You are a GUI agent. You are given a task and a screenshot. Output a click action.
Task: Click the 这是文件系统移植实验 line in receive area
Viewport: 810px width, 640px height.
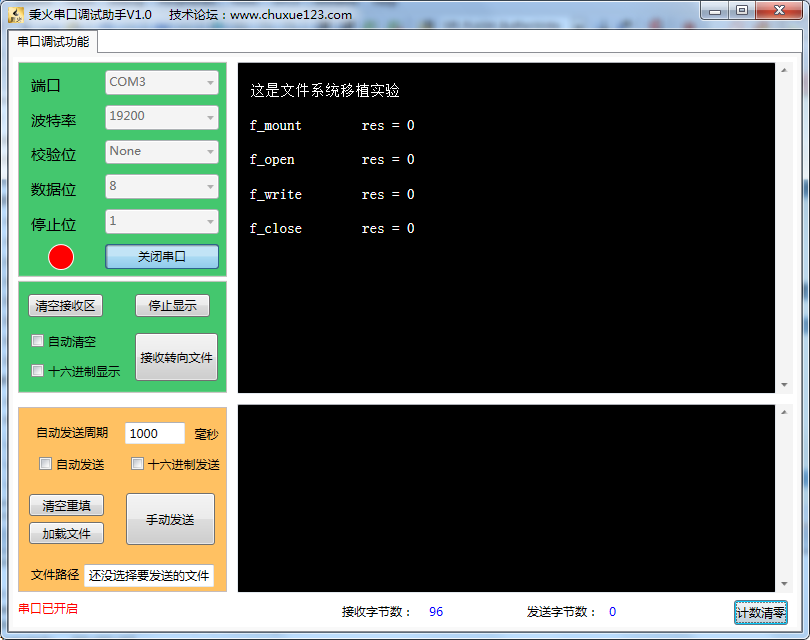coord(325,90)
